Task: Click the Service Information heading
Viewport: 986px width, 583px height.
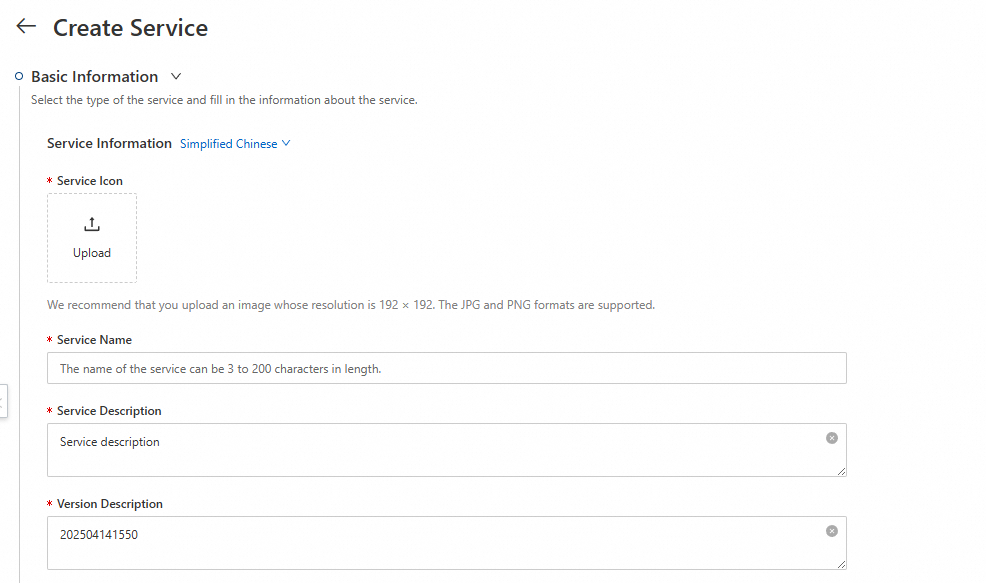Action: 109,144
